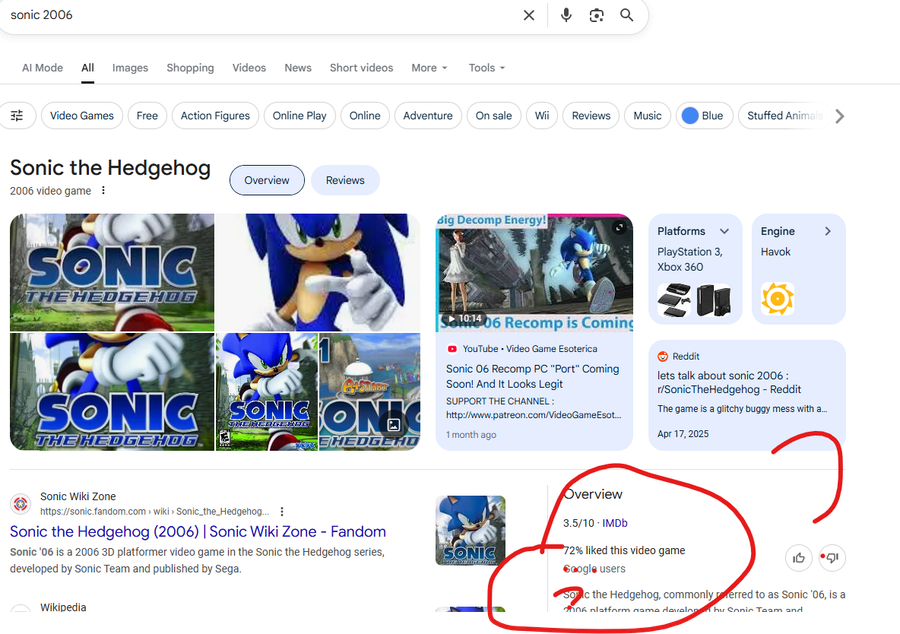The height and width of the screenshot is (634, 900).
Task: Apply the Stuffed Animals filter chip
Action: coord(784,116)
